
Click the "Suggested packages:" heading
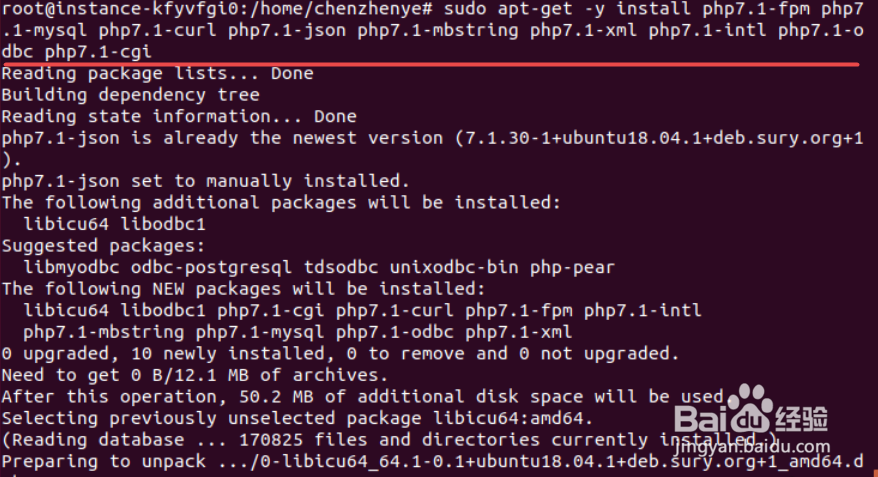click(x=103, y=245)
